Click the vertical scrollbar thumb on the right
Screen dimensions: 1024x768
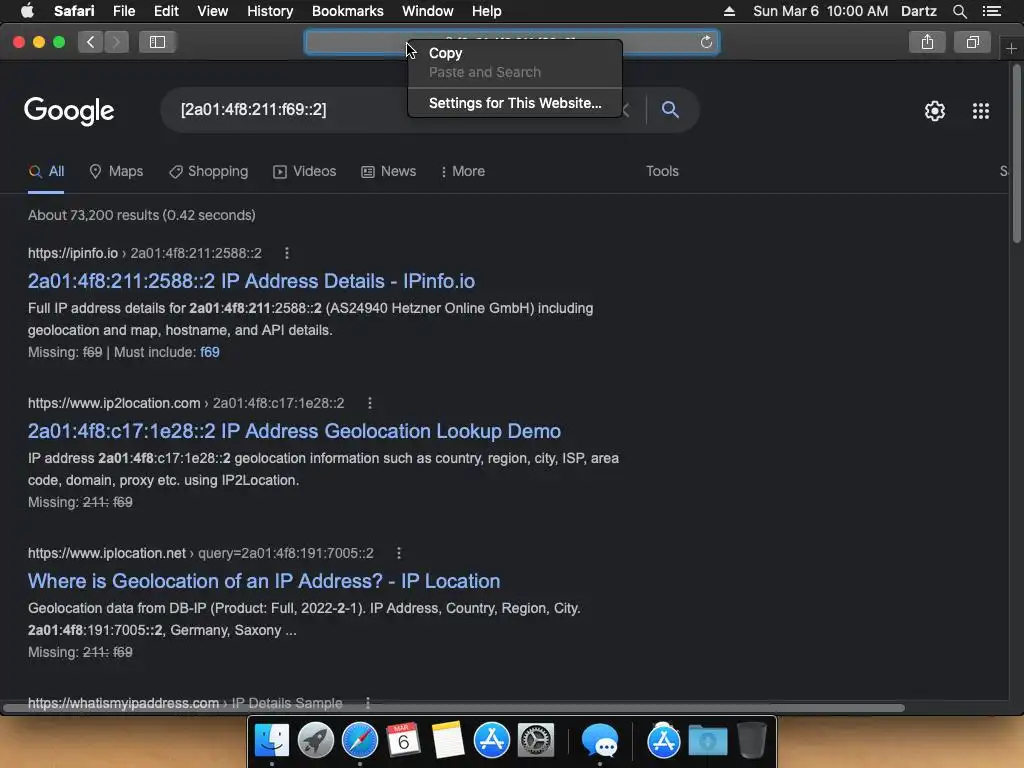1017,153
